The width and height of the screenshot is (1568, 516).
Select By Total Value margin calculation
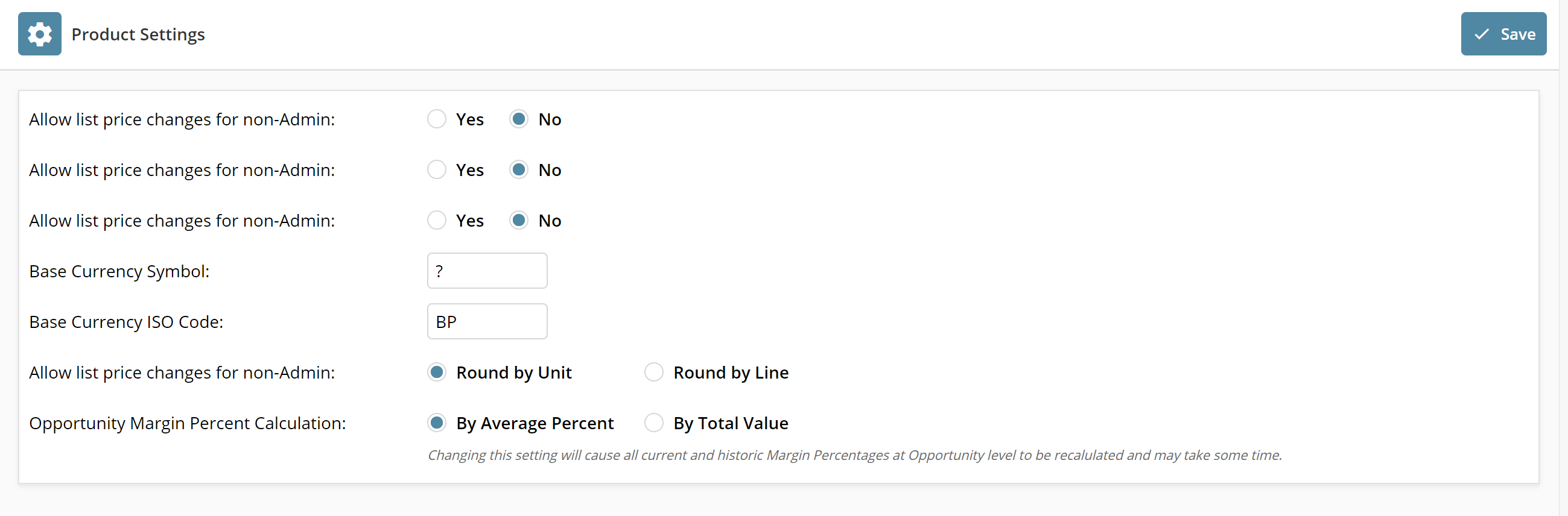[x=654, y=423]
